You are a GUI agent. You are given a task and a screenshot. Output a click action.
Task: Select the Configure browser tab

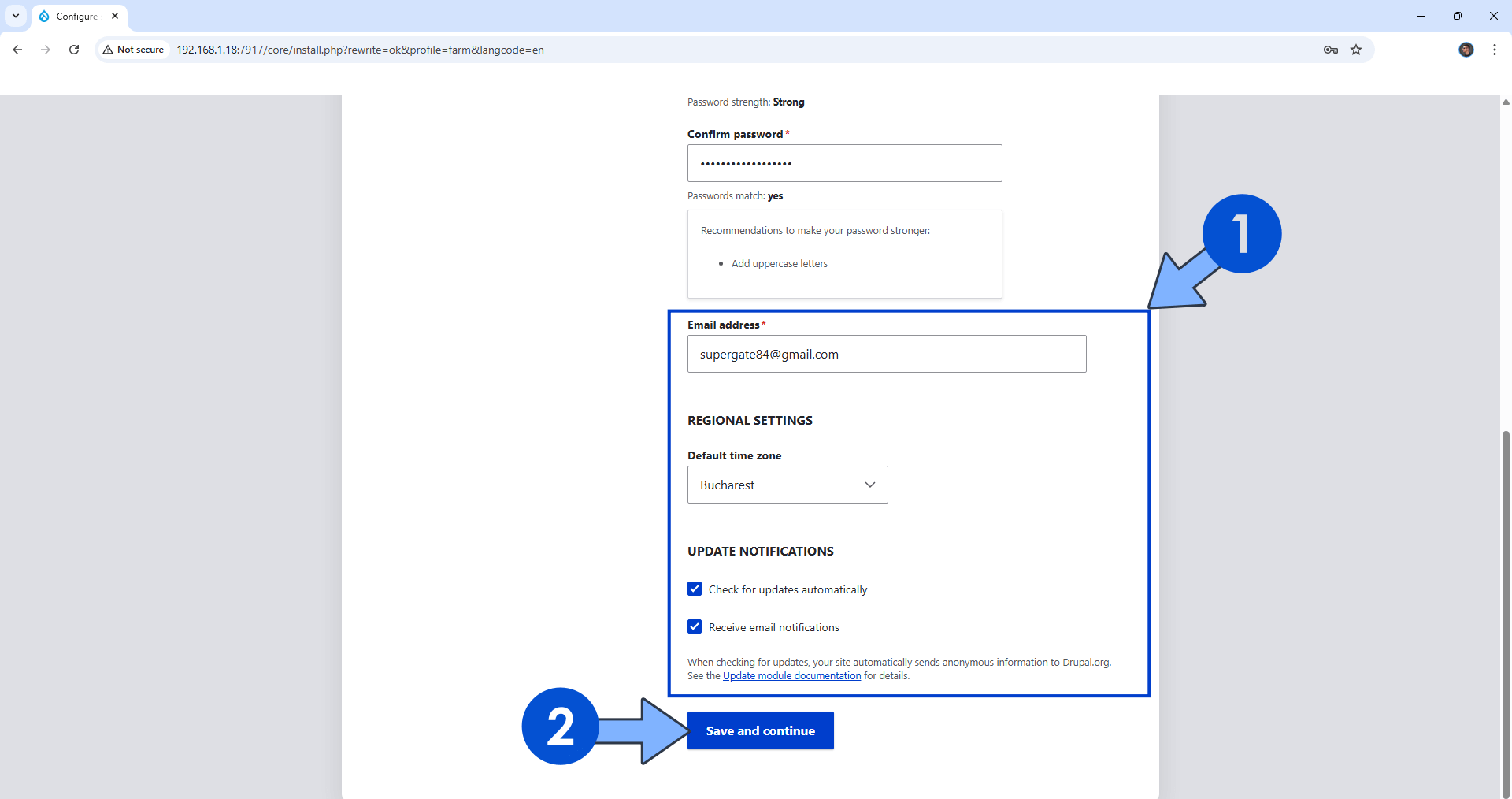tap(76, 16)
